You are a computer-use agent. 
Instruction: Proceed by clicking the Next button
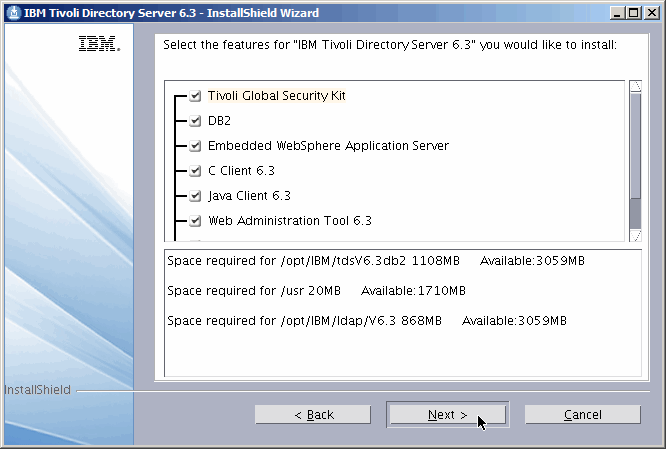pyautogui.click(x=447, y=414)
